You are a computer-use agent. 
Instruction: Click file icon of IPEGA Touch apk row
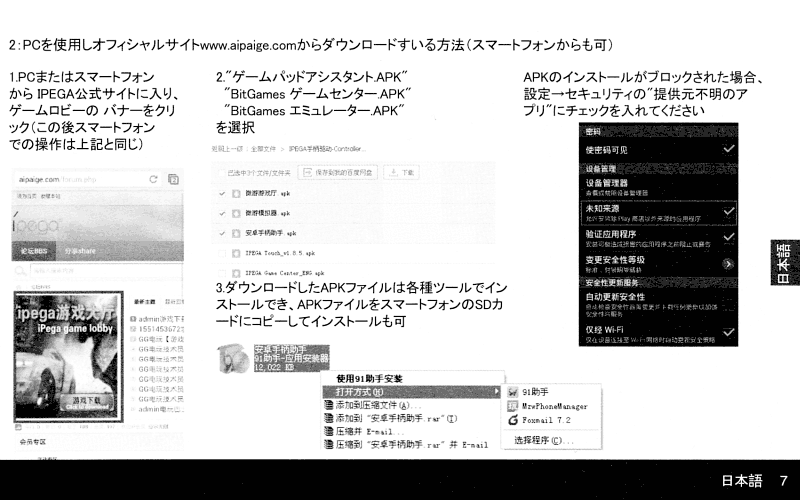coord(236,253)
